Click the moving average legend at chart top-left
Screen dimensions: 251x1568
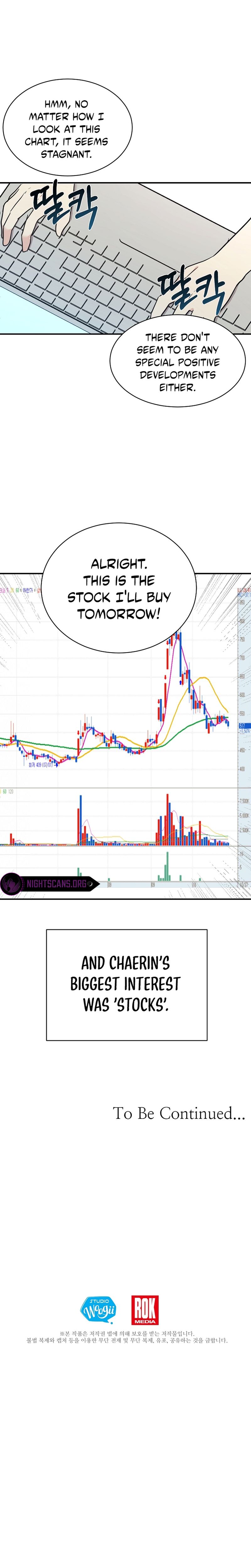[x=18, y=590]
